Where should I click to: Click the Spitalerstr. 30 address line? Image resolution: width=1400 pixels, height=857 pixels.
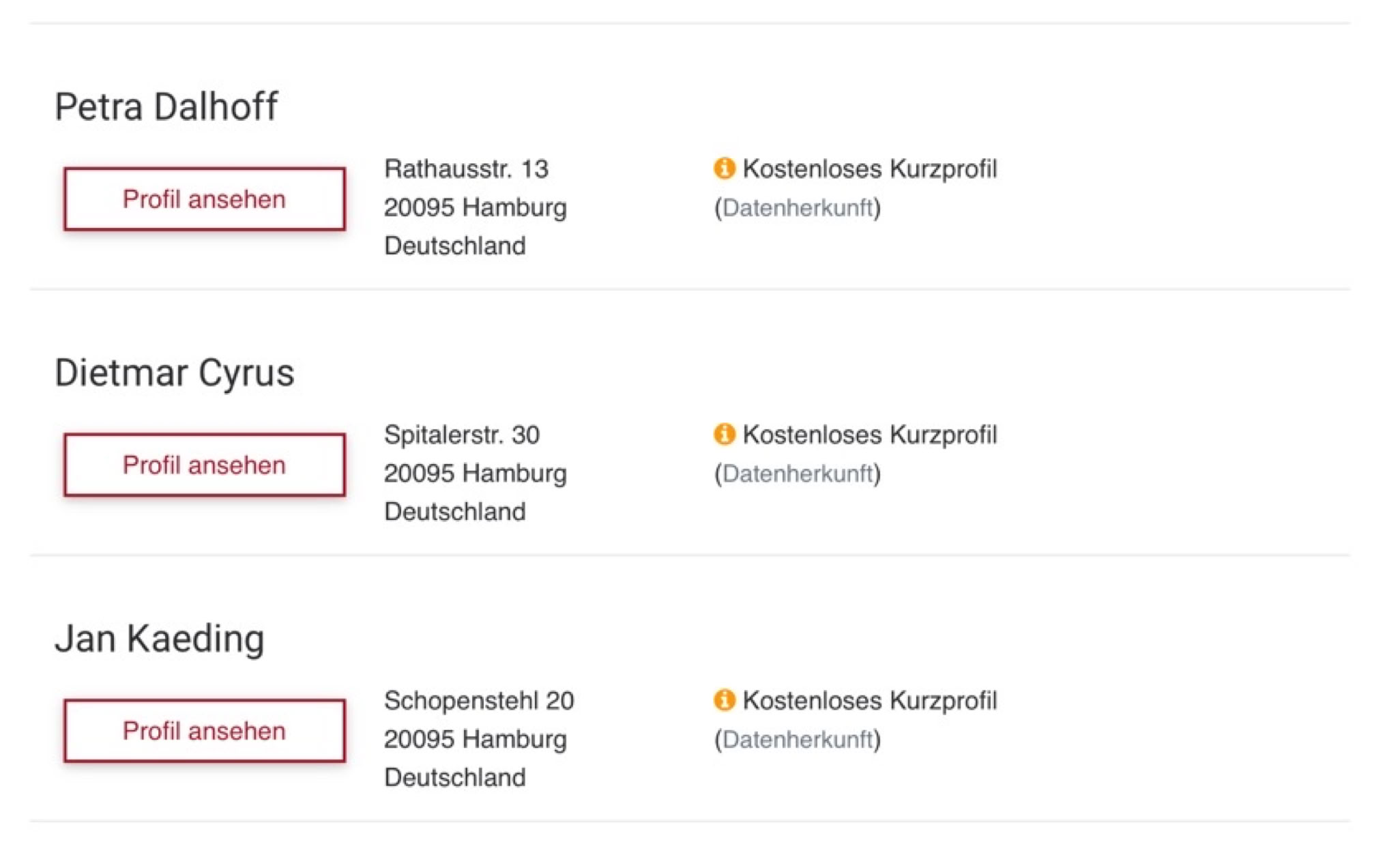(x=462, y=435)
